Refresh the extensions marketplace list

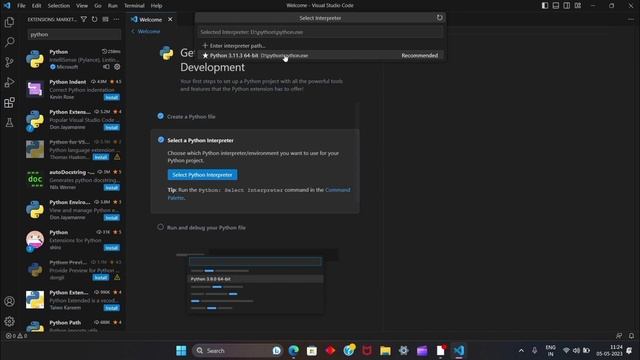pos(94,19)
